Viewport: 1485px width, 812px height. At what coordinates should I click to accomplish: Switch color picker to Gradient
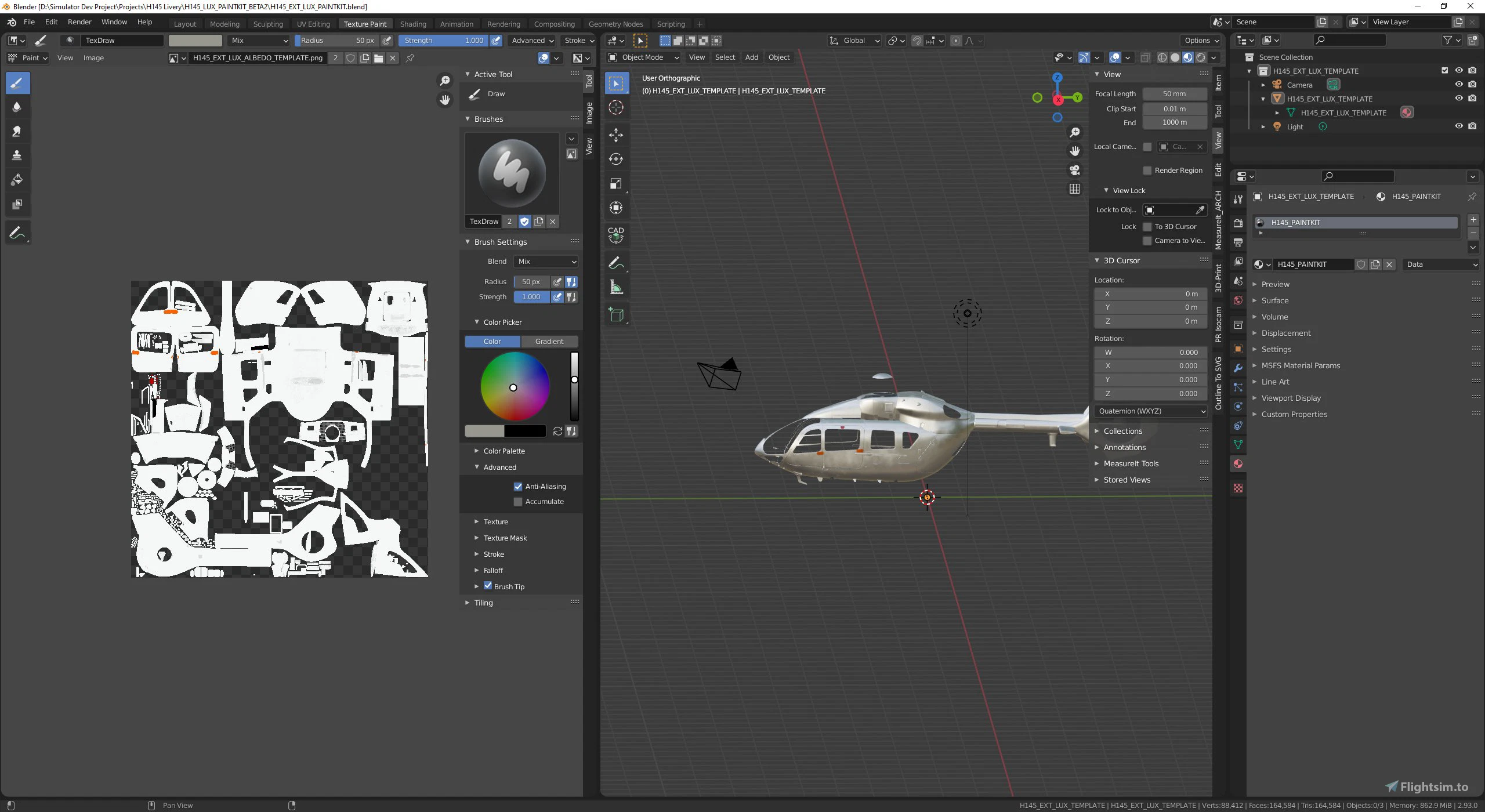[549, 342]
